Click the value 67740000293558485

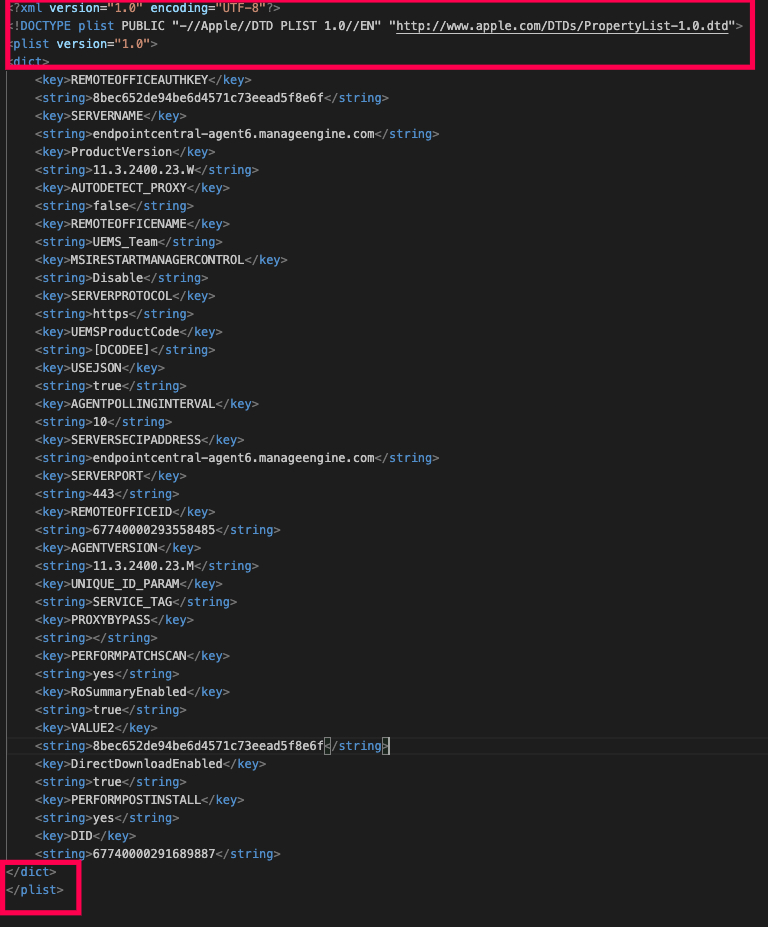pos(154,530)
